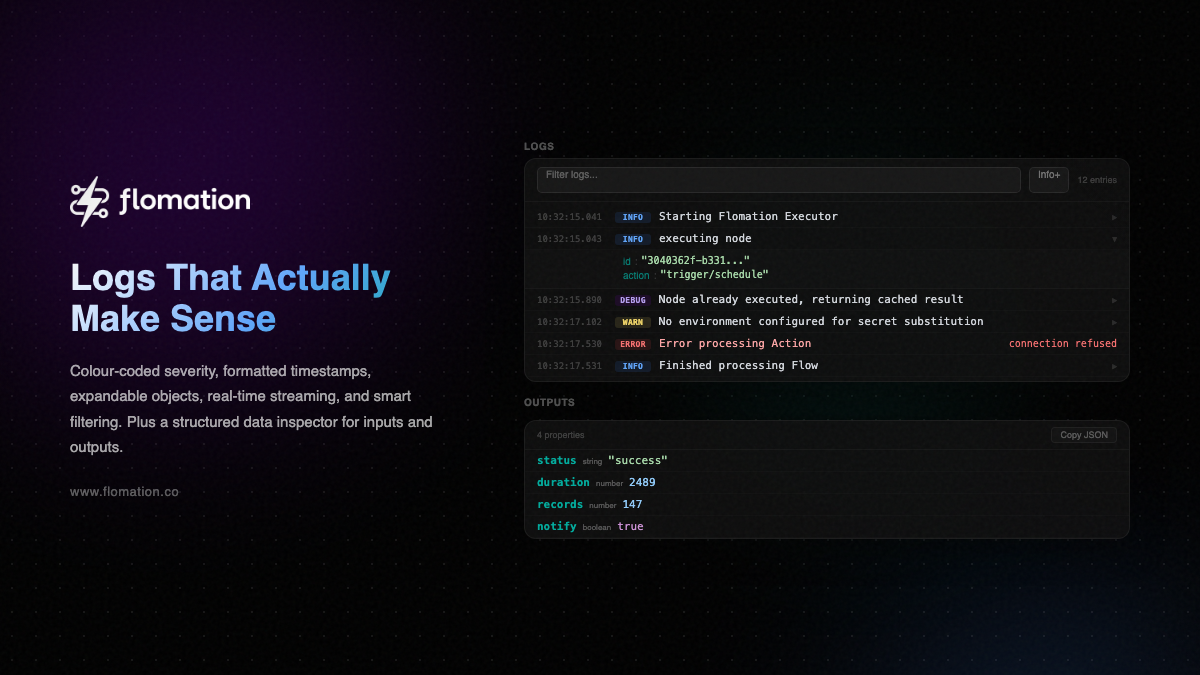Click timestamp 10:32:17.102

[x=570, y=322]
